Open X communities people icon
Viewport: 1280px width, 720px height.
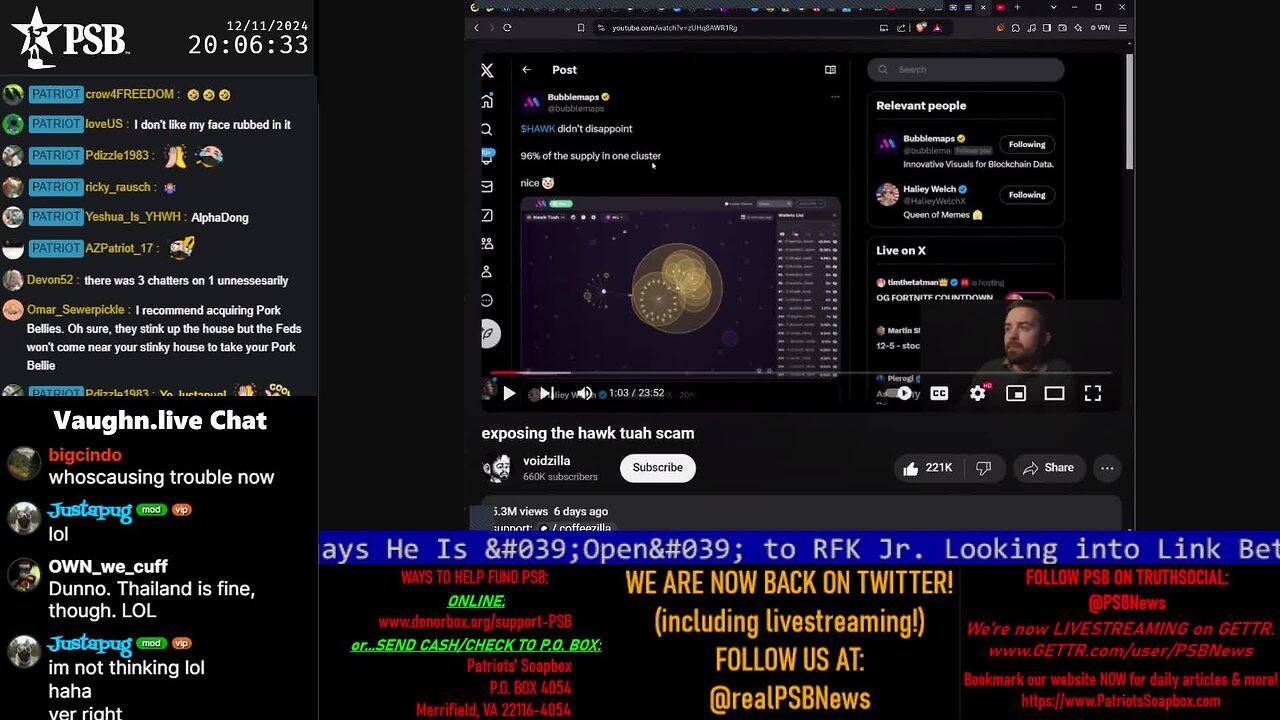[x=487, y=243]
